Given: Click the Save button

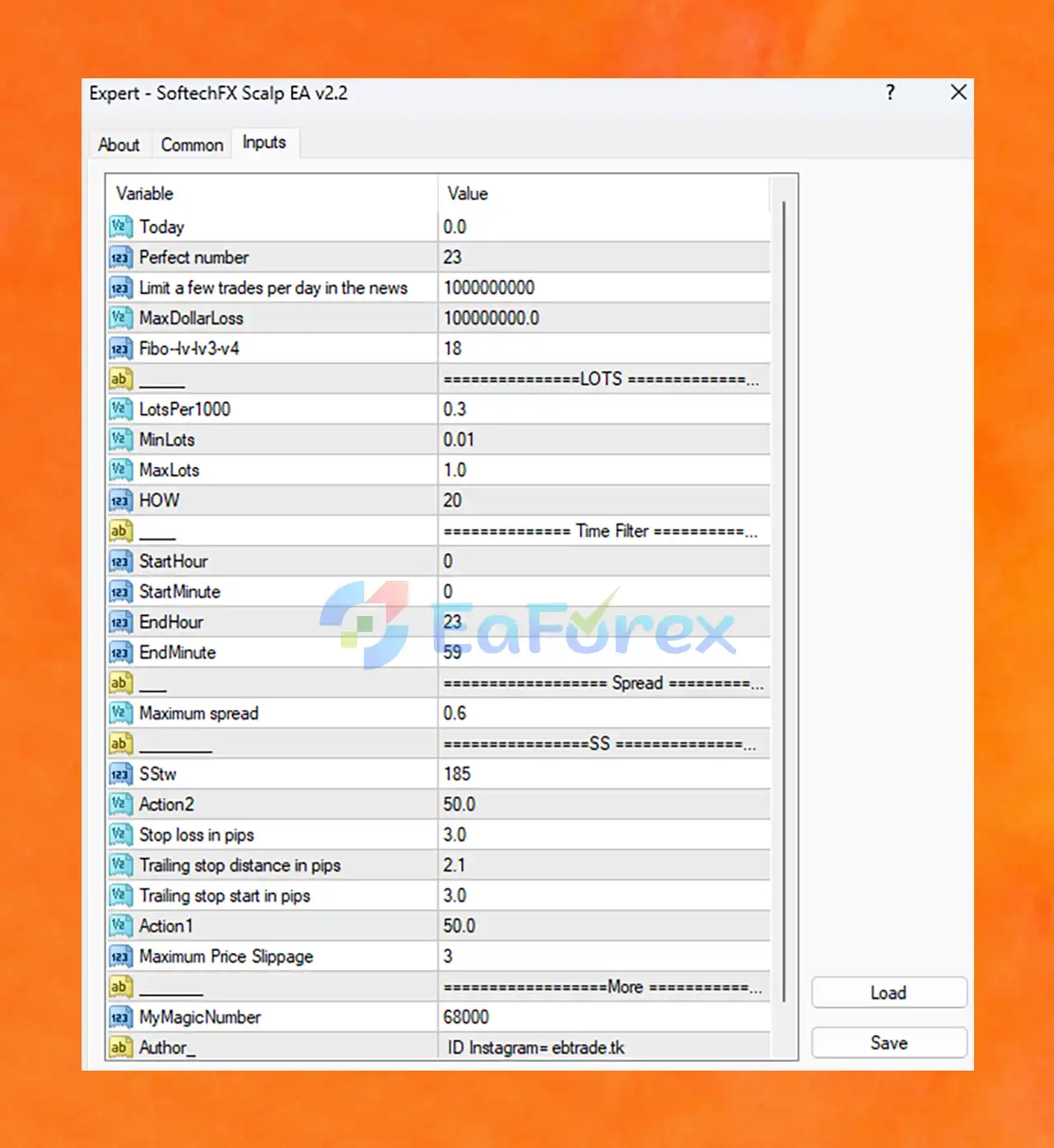Looking at the screenshot, I should [888, 1043].
